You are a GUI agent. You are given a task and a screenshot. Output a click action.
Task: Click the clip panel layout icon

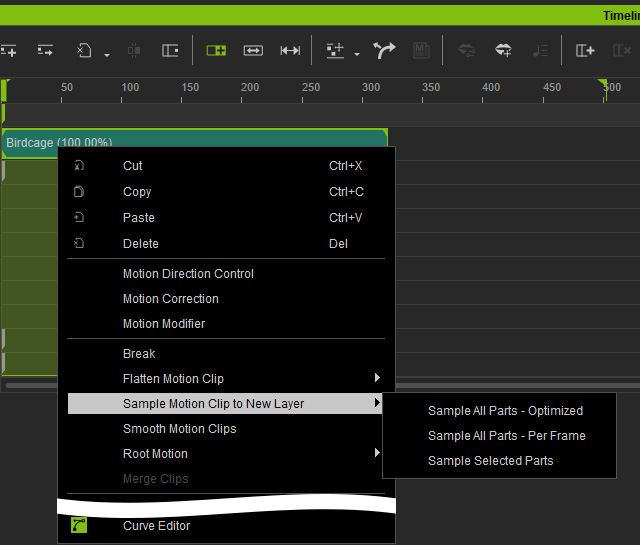click(x=170, y=51)
